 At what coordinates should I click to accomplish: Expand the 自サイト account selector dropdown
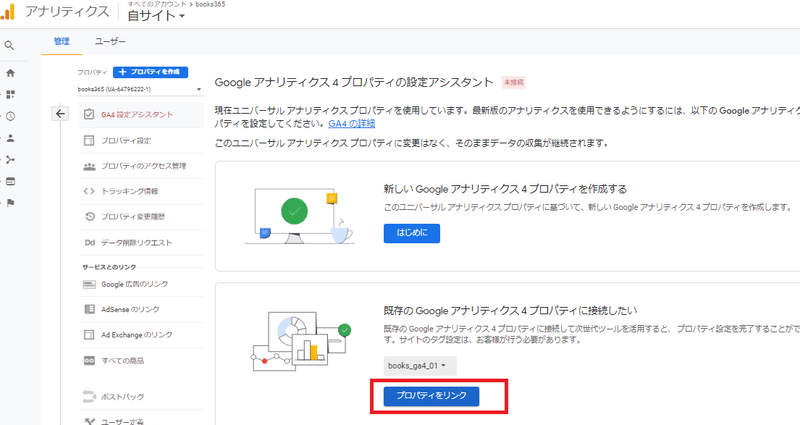(158, 17)
